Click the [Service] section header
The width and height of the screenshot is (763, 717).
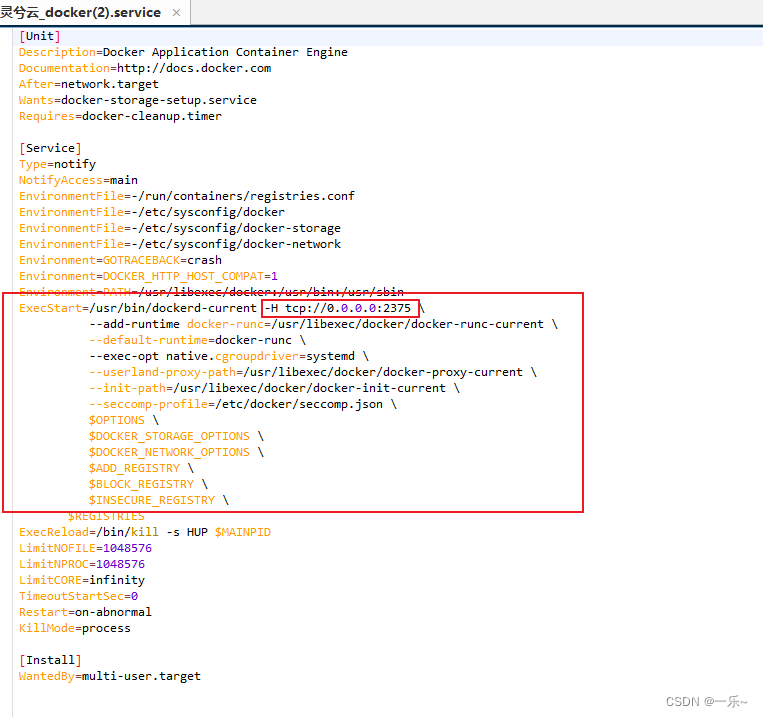[51, 148]
